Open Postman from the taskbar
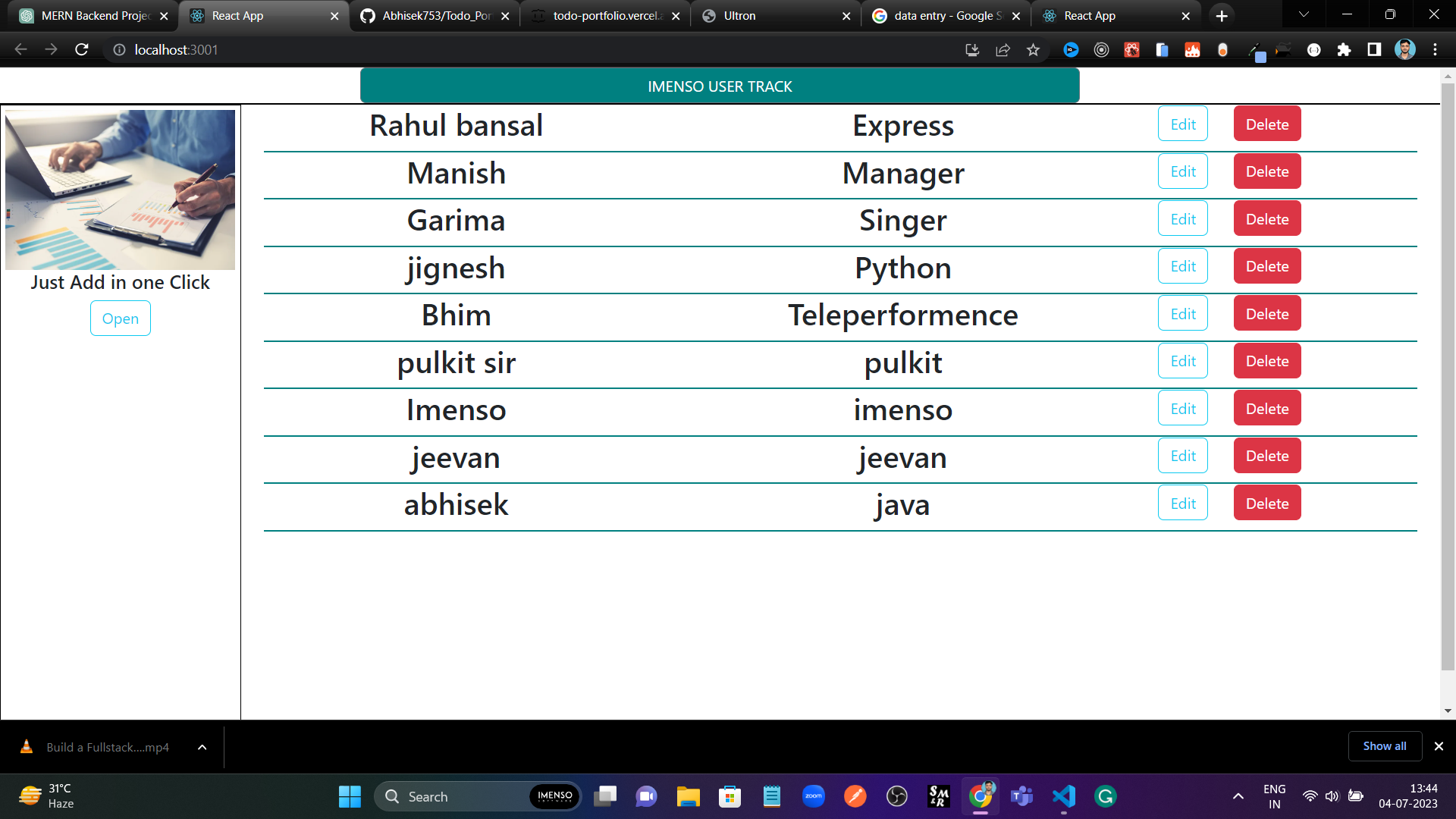Screen dimensions: 1456x819 855,796
